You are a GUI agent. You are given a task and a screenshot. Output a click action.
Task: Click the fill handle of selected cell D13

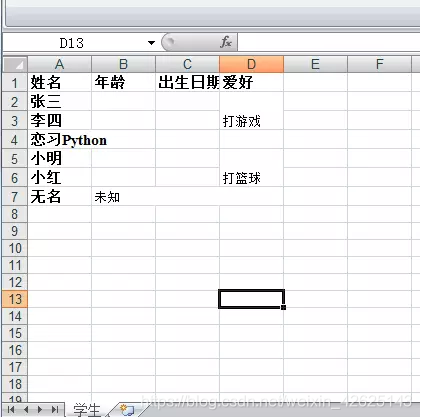tap(283, 307)
